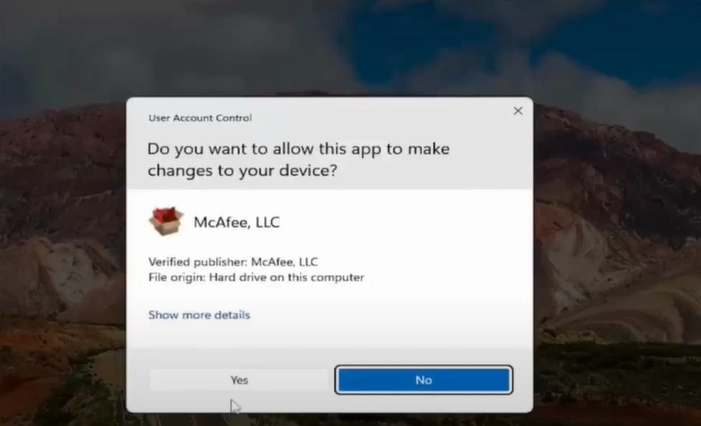Screen dimensions: 701x426
Task: Select the 'McAfee, LLC' app name text
Action: (236, 222)
